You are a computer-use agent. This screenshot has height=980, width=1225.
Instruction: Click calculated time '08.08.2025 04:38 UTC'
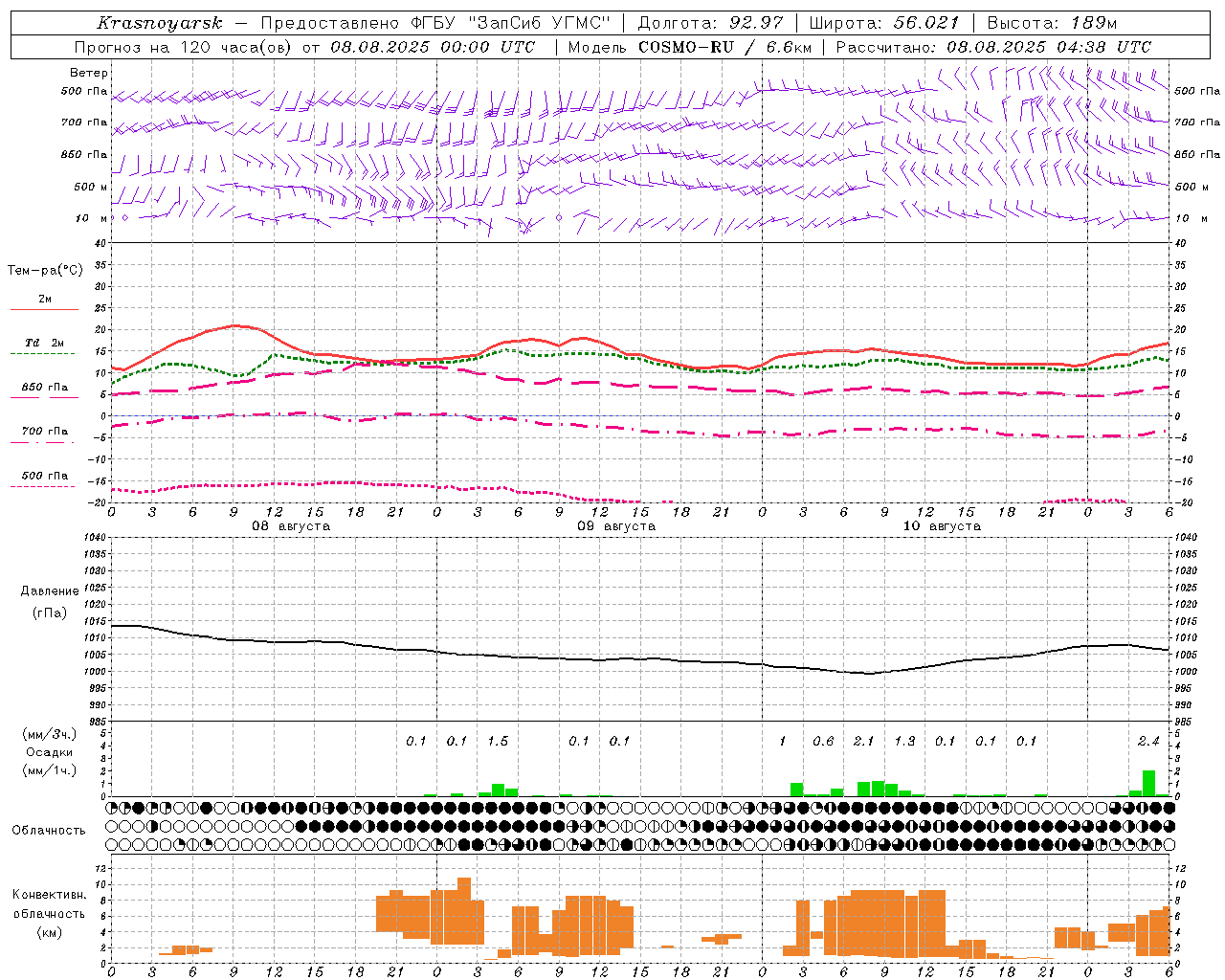pyautogui.click(x=1049, y=47)
